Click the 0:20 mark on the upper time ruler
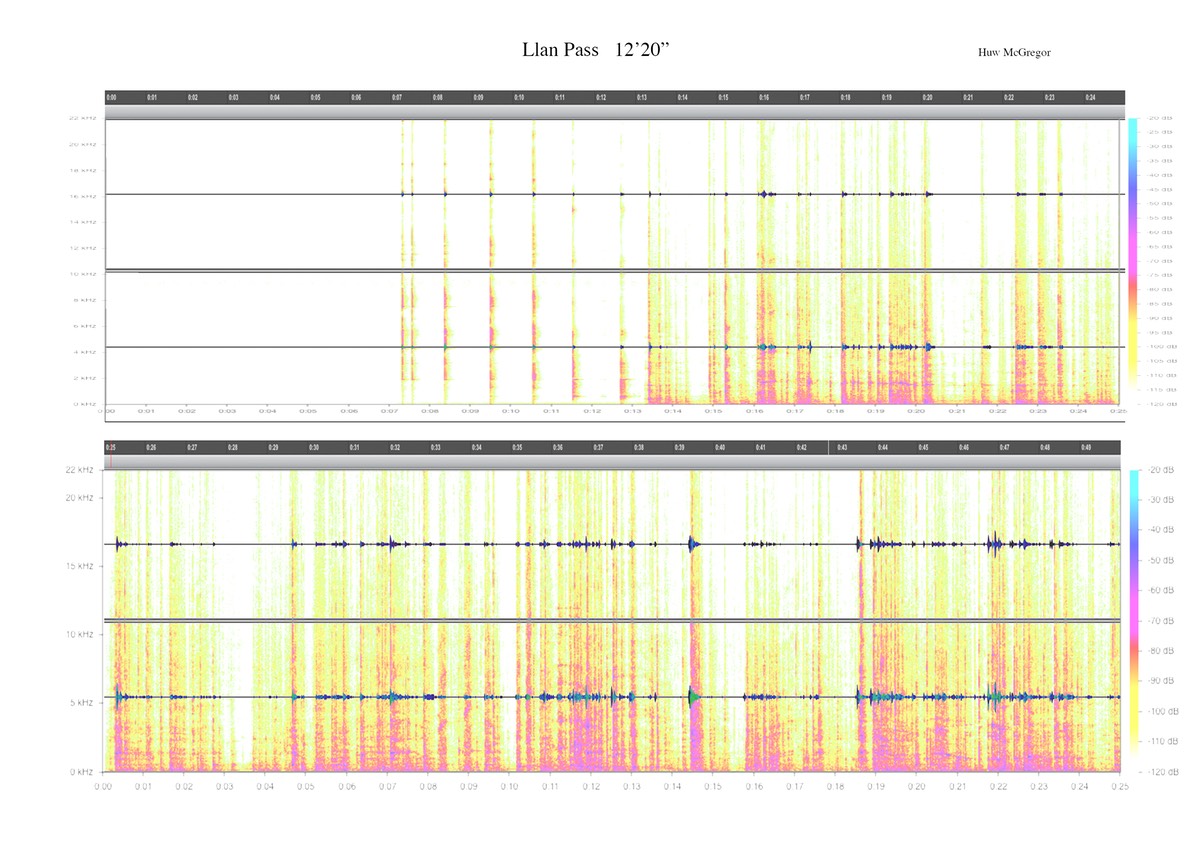 tap(927, 98)
